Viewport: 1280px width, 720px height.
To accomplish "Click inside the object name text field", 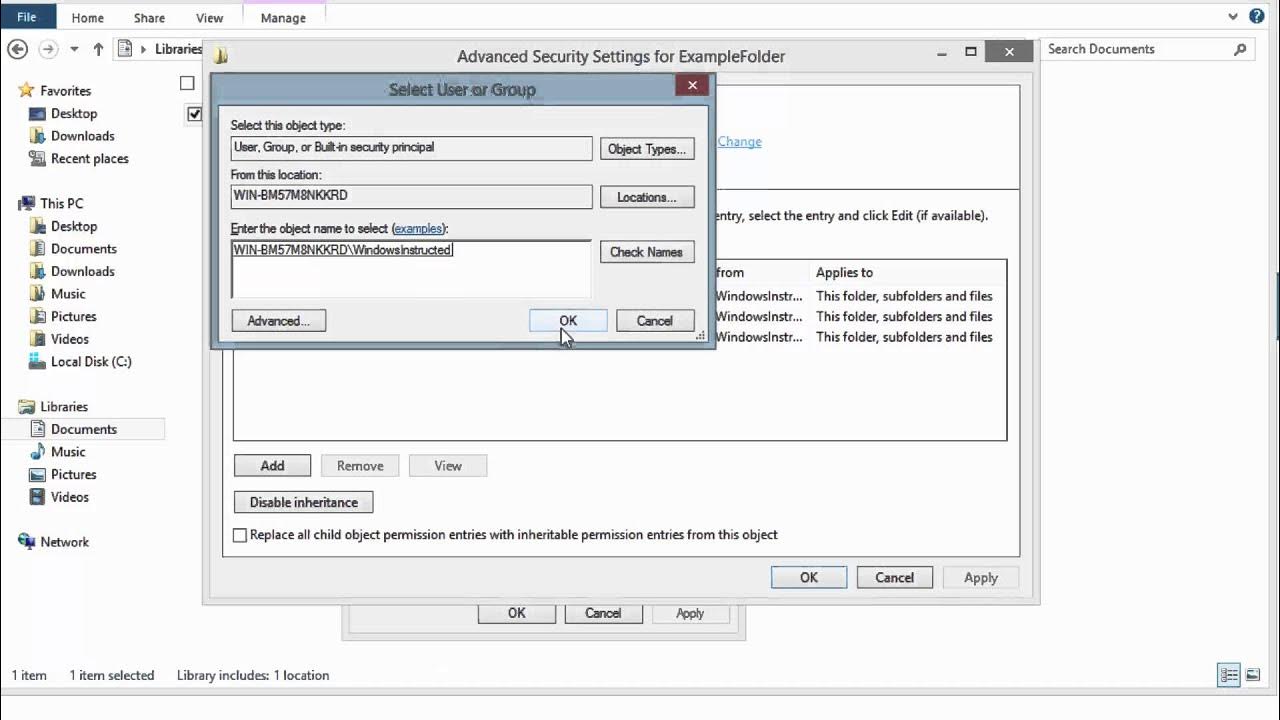I will pyautogui.click(x=411, y=268).
